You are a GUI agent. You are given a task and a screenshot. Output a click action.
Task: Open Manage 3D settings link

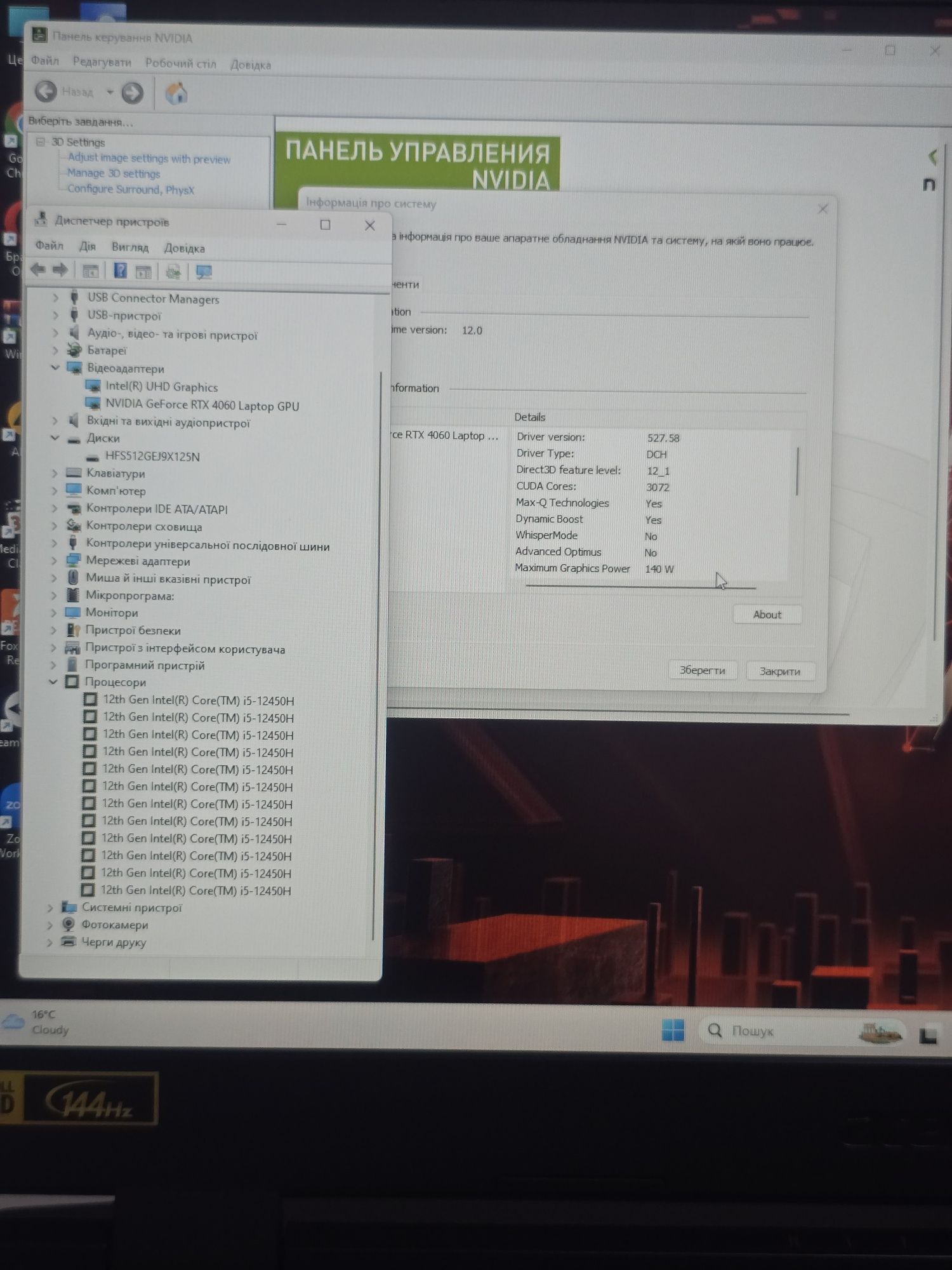point(114,173)
